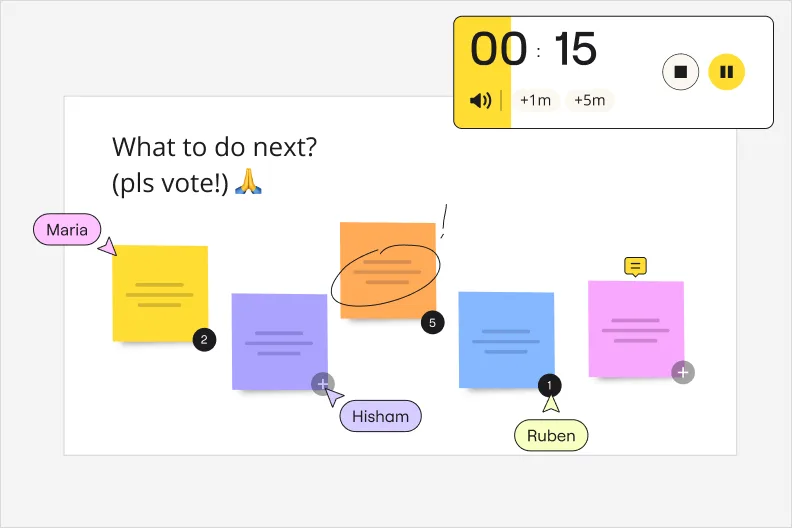Select the orange sticky note
The image size is (792, 528).
[x=388, y=270]
